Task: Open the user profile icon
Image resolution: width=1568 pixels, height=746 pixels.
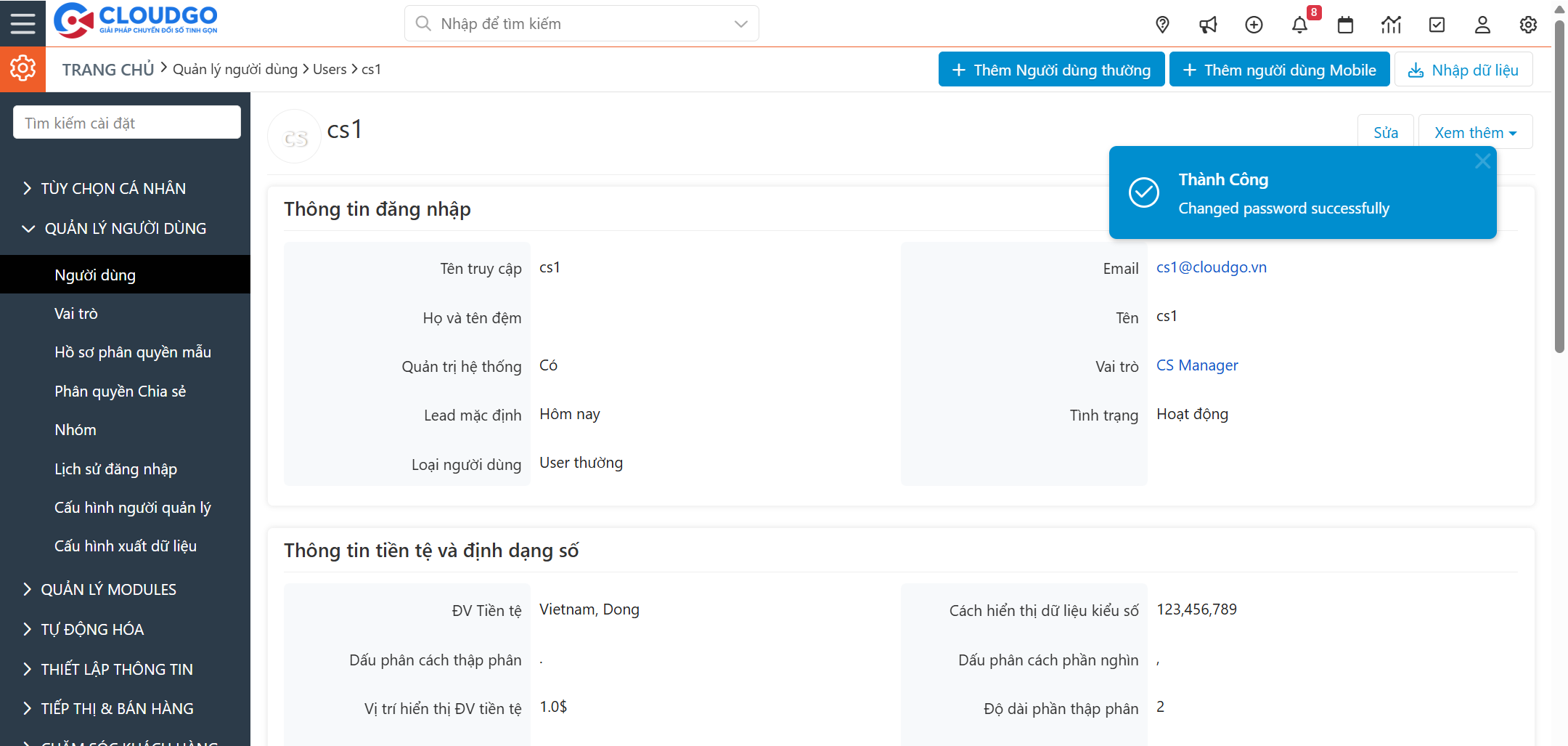Action: pyautogui.click(x=1482, y=24)
